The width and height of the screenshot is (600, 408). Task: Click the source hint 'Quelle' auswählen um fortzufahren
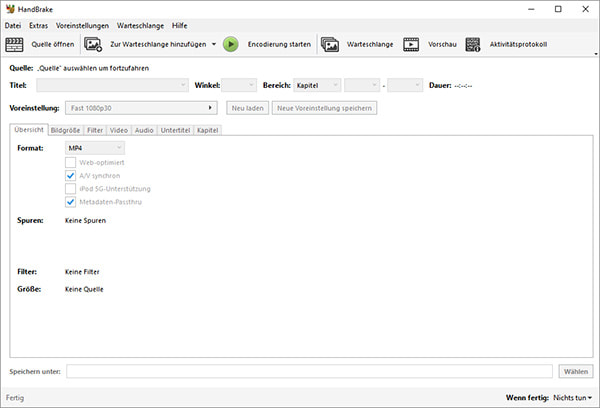pyautogui.click(x=93, y=68)
